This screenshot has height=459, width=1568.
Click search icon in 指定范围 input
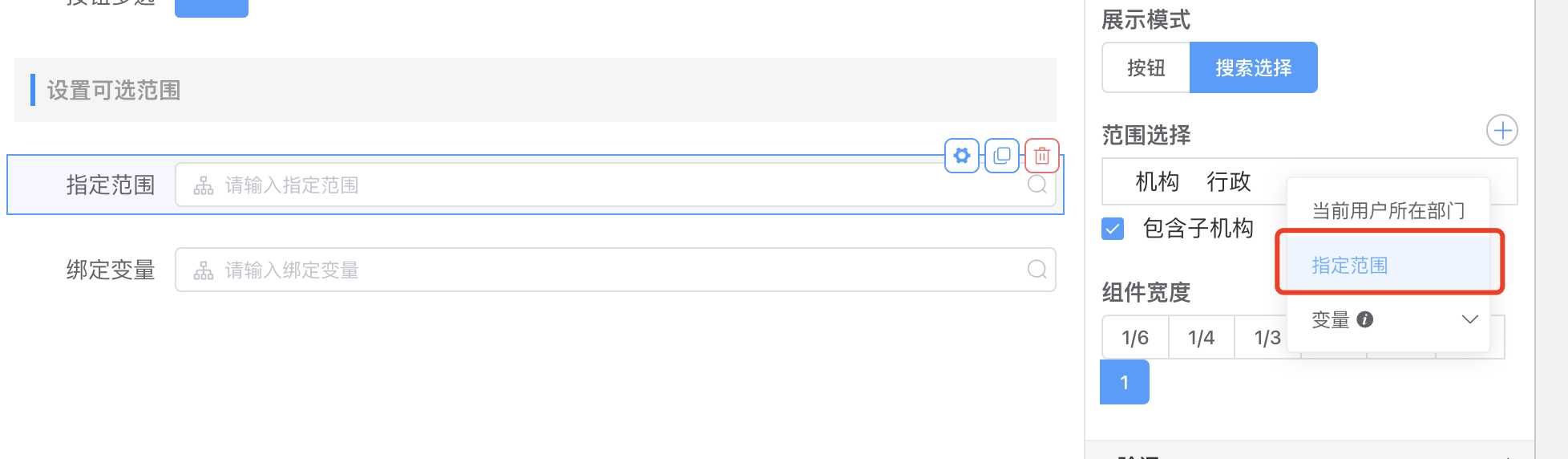tap(1037, 185)
